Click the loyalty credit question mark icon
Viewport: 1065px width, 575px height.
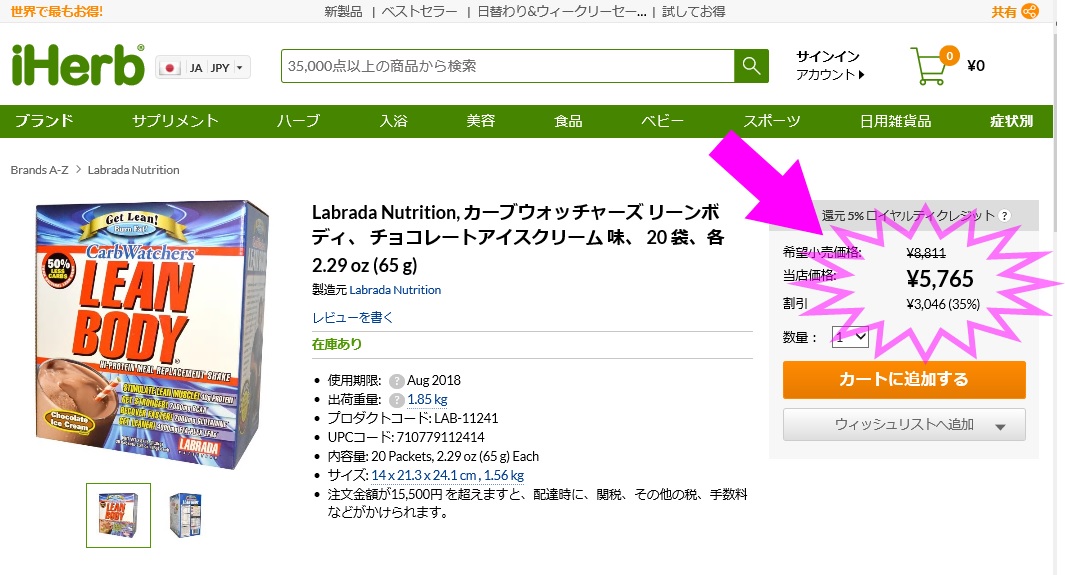click(x=1004, y=216)
